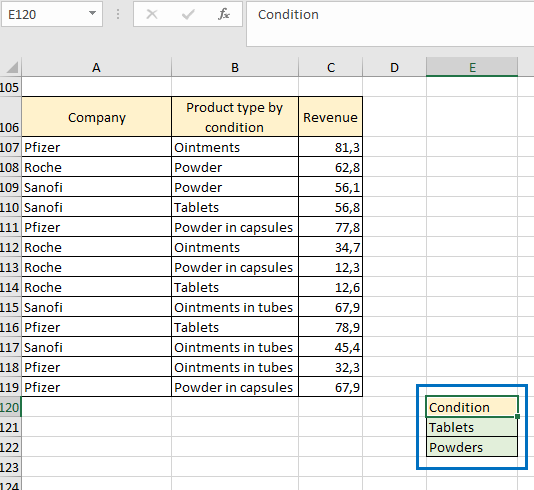
Task: Click revenue value 67,9 in row 119
Action: [330, 387]
